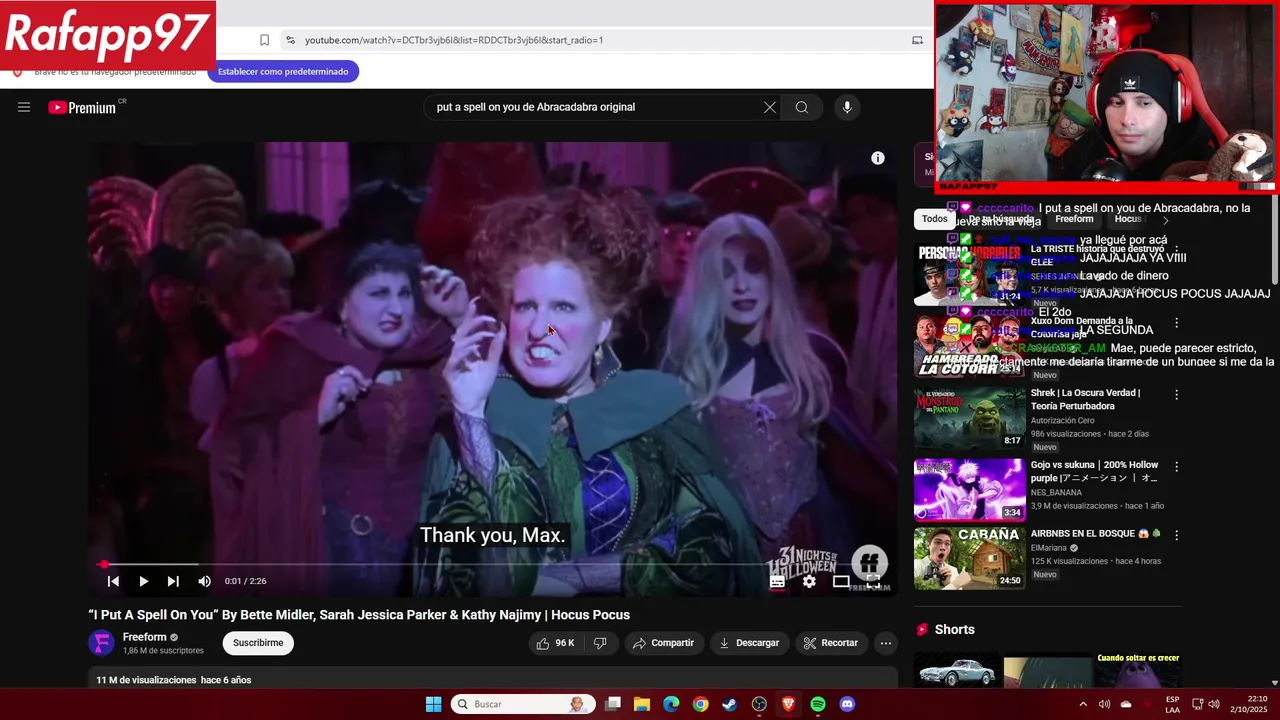This screenshot has width=1280, height=720.
Task: Open Spotify from taskbar
Action: click(818, 704)
